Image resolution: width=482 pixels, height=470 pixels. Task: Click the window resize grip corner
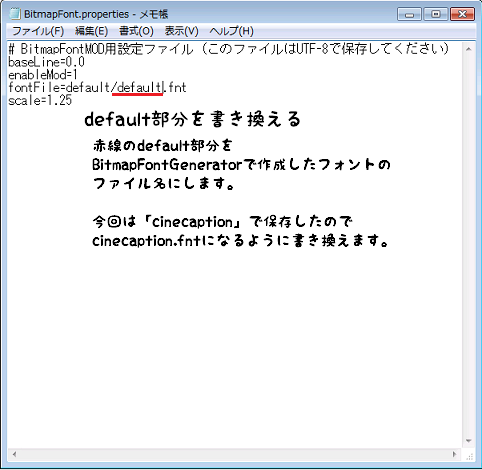click(469, 456)
